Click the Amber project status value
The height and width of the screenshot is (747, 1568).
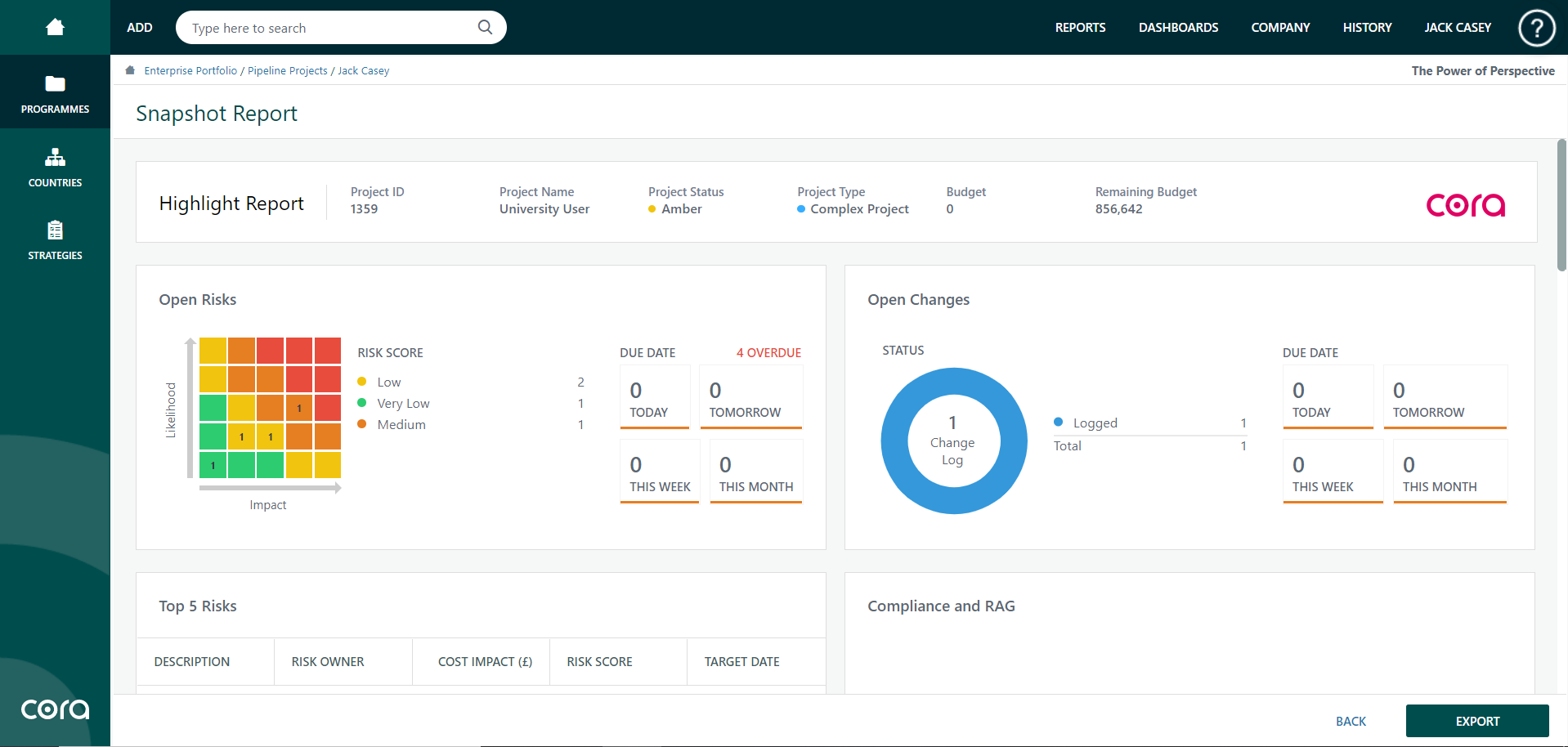pyautogui.click(x=682, y=209)
